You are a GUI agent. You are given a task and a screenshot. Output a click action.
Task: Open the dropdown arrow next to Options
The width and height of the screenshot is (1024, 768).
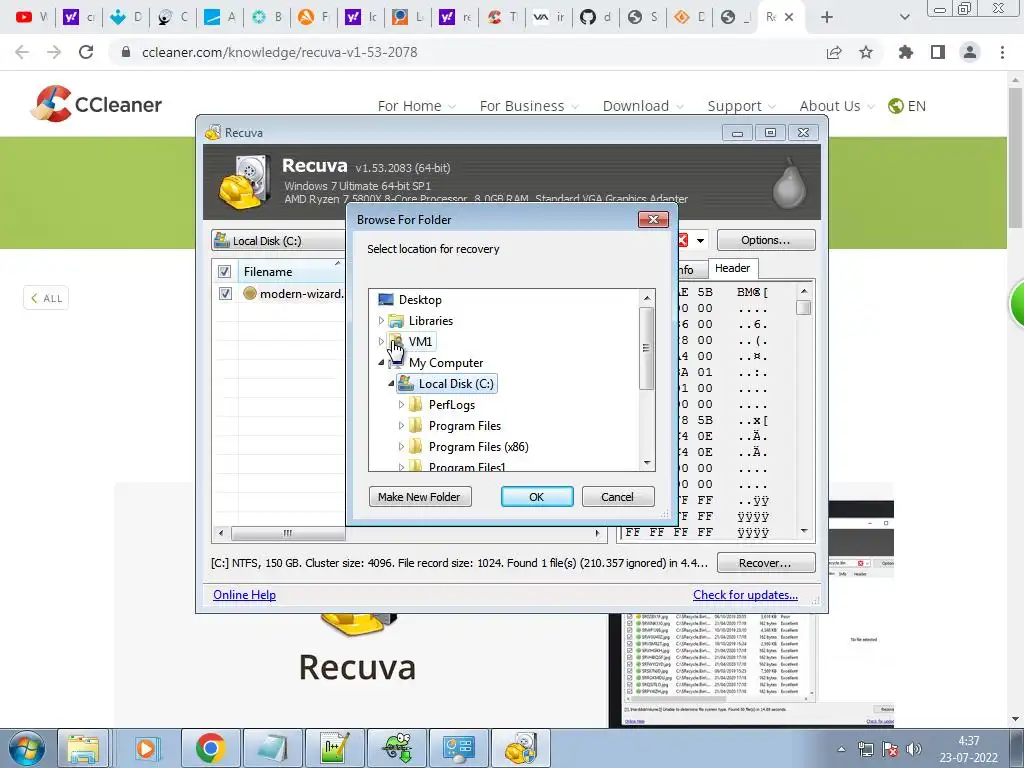coord(700,240)
